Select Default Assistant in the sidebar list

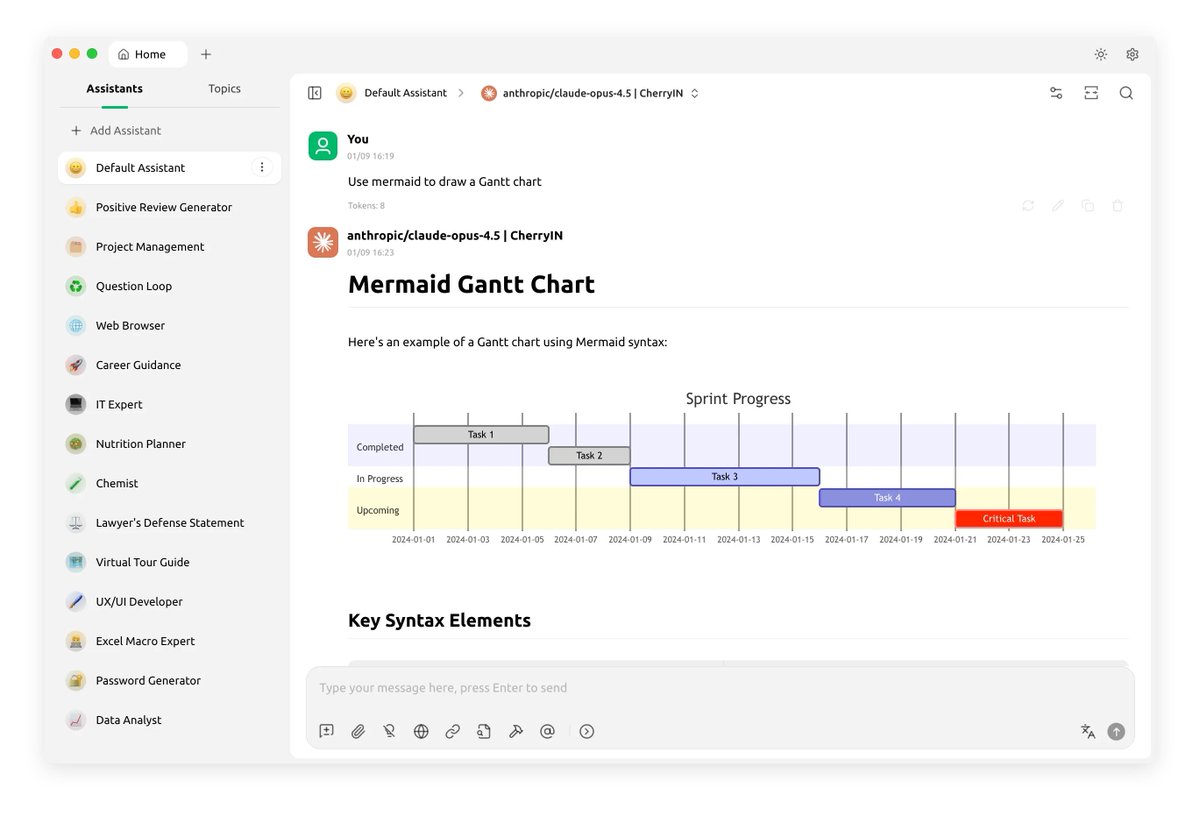(x=169, y=168)
